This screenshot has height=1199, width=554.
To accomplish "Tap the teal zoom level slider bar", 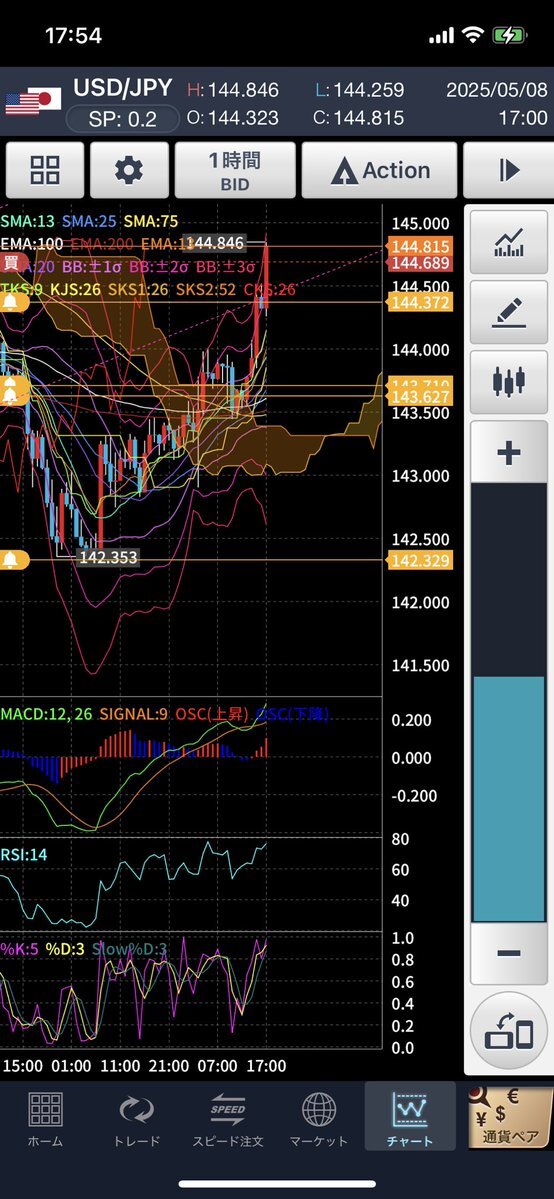I will 509,799.
